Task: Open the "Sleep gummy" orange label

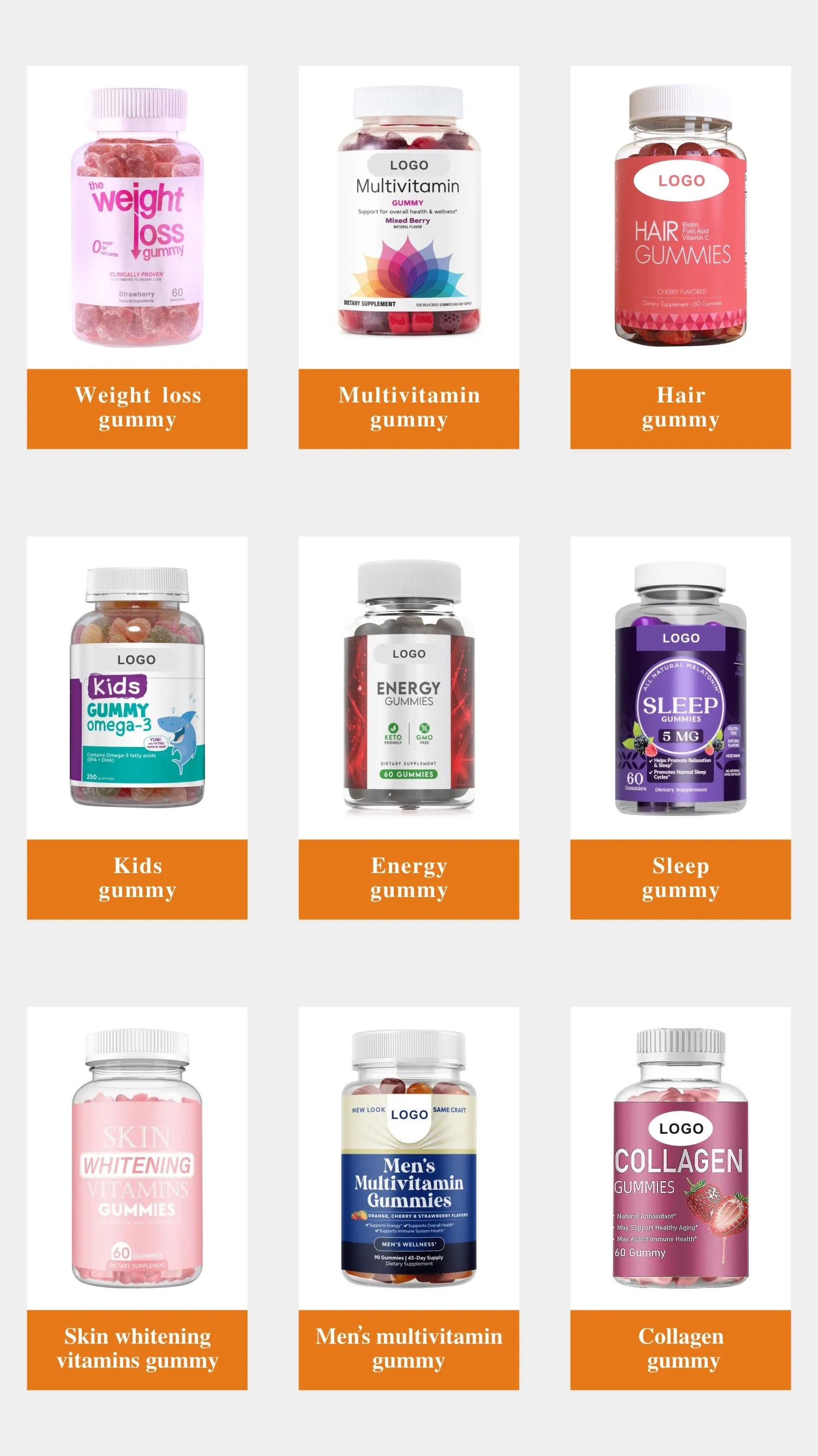Action: (x=681, y=879)
